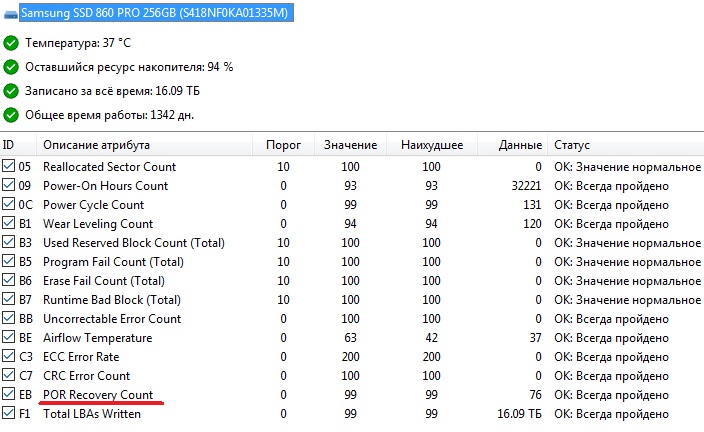Uncheck the 09 Power-On Hours Count checkbox
The image size is (704, 432).
(x=8, y=185)
